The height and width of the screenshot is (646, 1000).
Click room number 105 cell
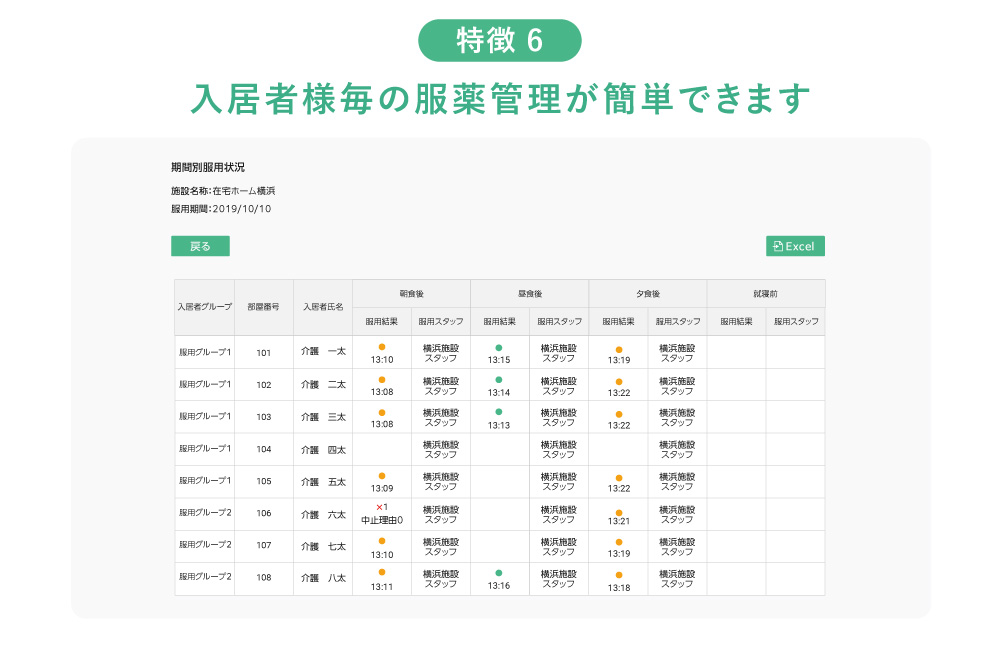point(263,481)
